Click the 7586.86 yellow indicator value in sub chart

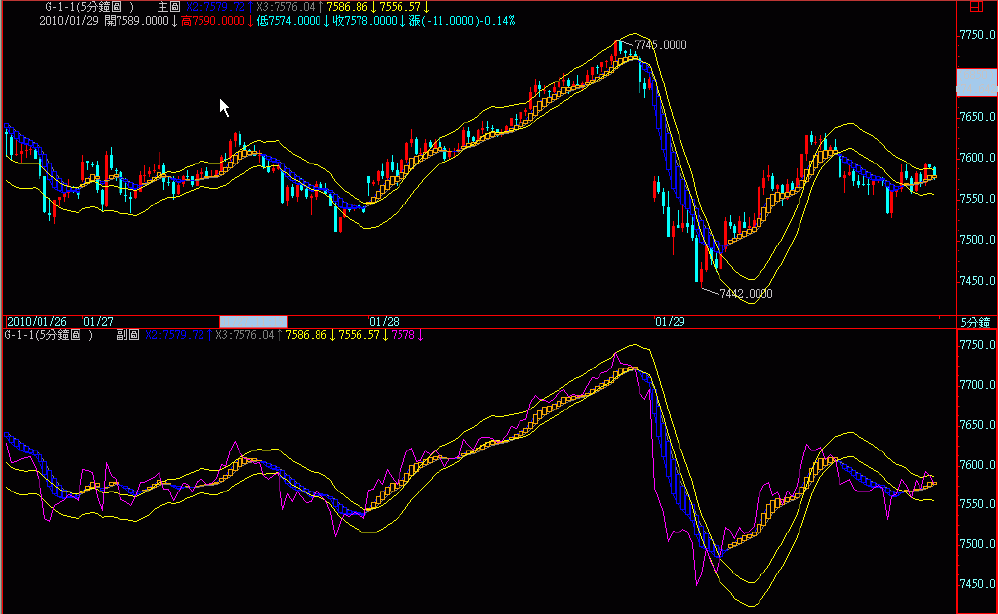click(306, 335)
